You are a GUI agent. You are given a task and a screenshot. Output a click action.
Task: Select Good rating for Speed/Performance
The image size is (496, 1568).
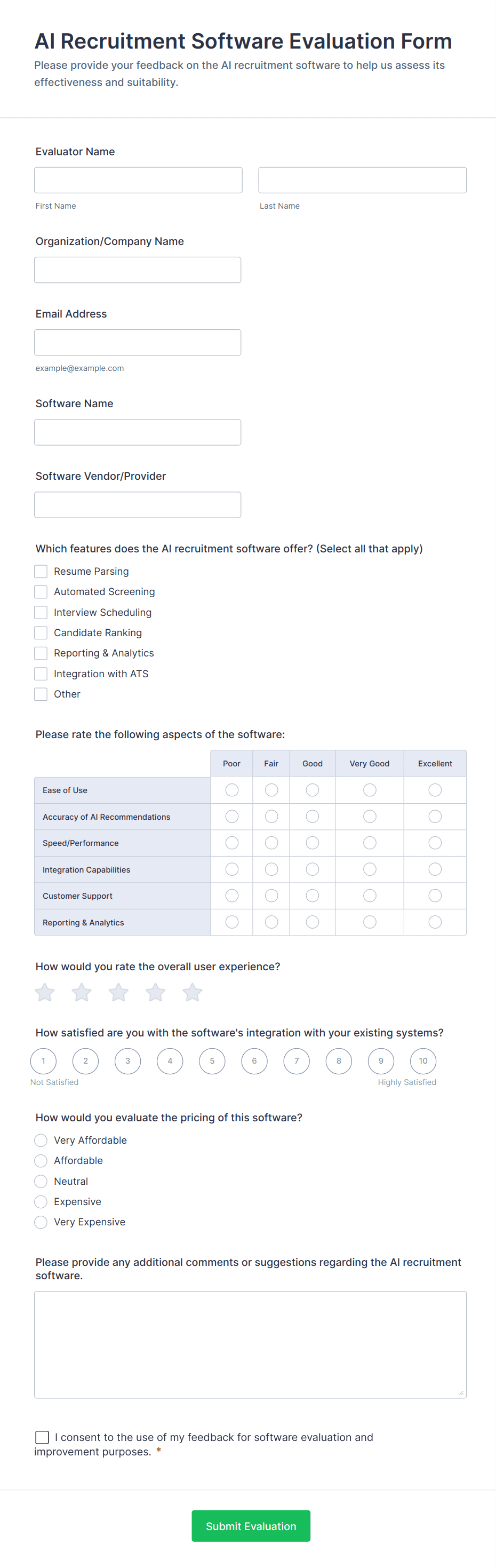click(312, 842)
